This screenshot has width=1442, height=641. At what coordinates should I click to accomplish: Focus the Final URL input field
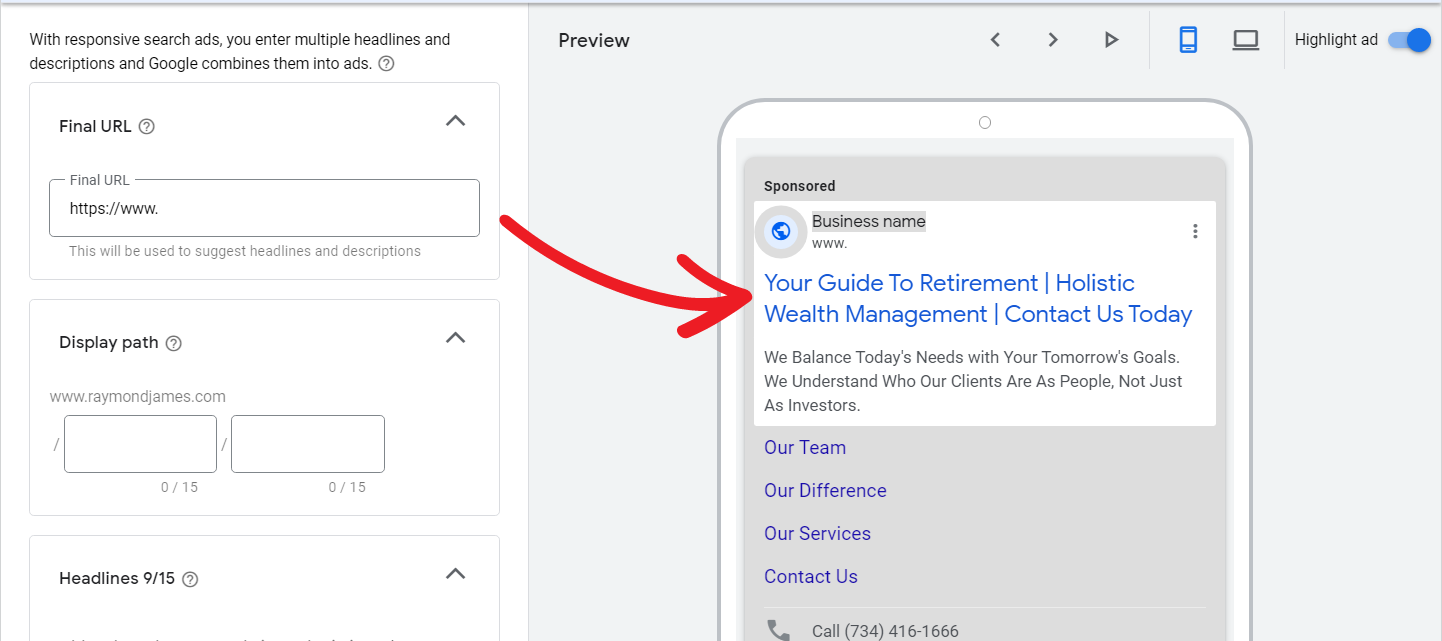point(264,208)
